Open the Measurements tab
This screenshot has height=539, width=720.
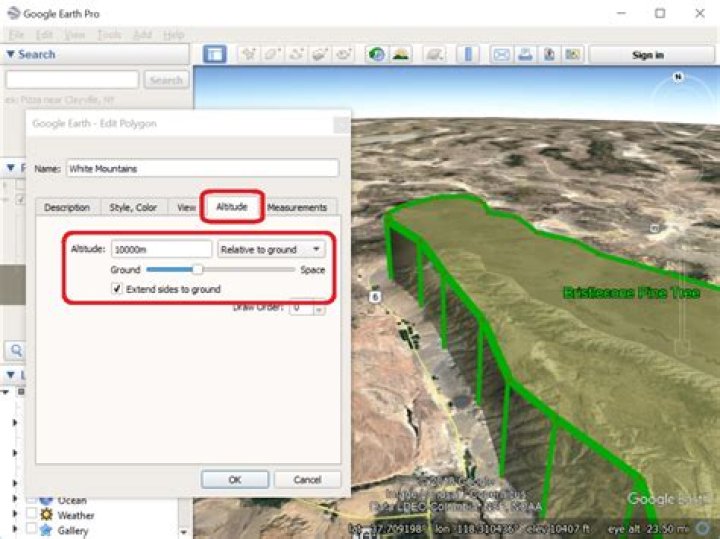tap(297, 207)
